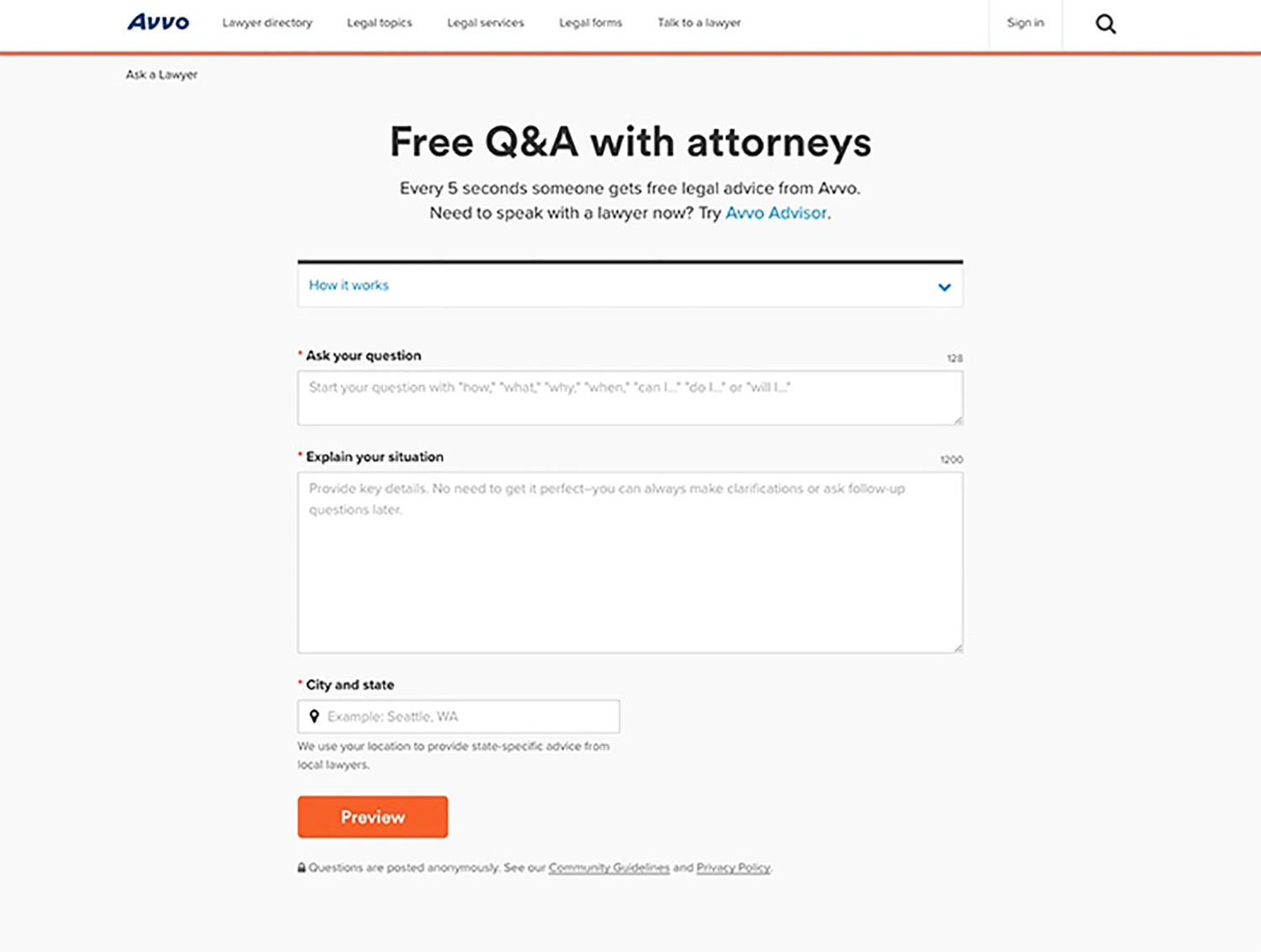Click the Avvo logo
This screenshot has height=952, width=1261.
click(158, 23)
